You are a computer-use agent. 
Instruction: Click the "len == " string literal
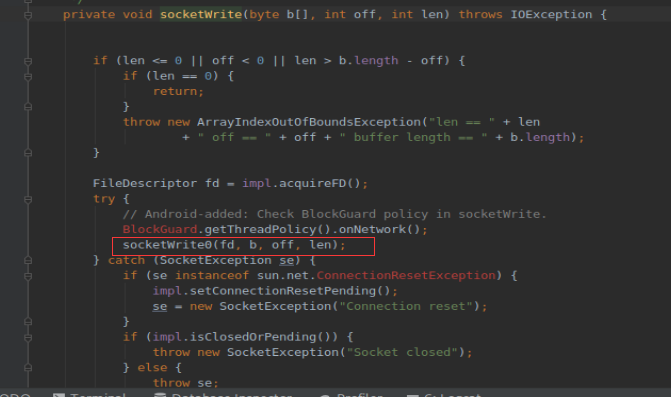462,122
